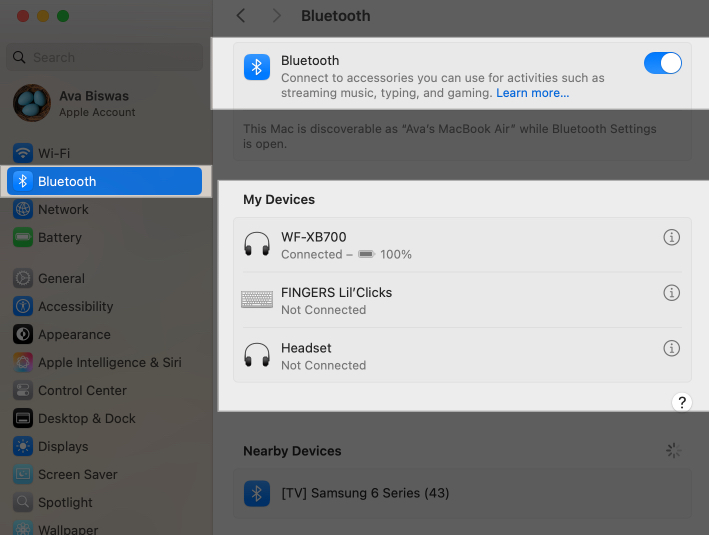
Task: Click the green Battery icon
Action: coord(23,237)
